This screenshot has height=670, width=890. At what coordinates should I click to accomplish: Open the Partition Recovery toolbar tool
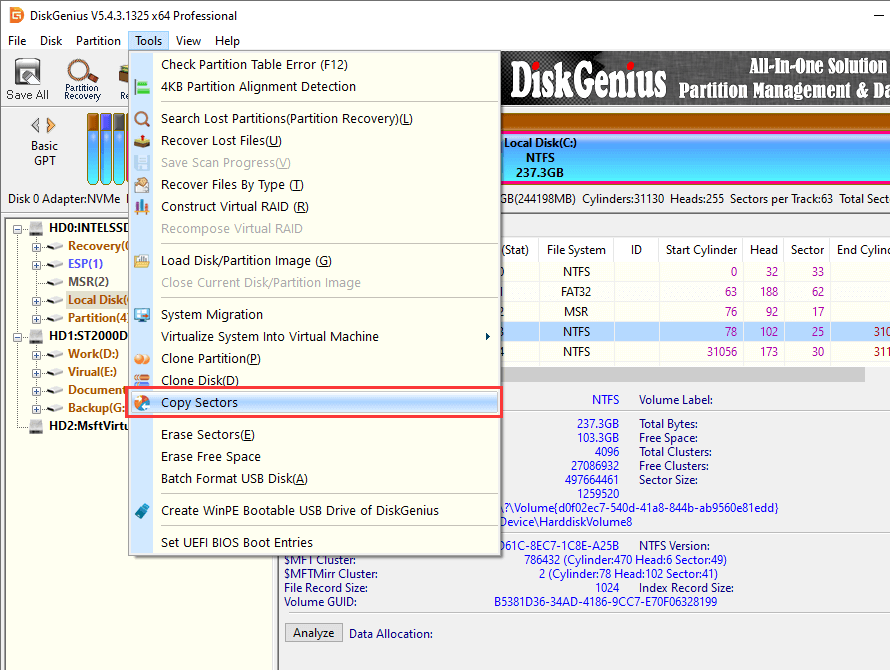point(82,79)
